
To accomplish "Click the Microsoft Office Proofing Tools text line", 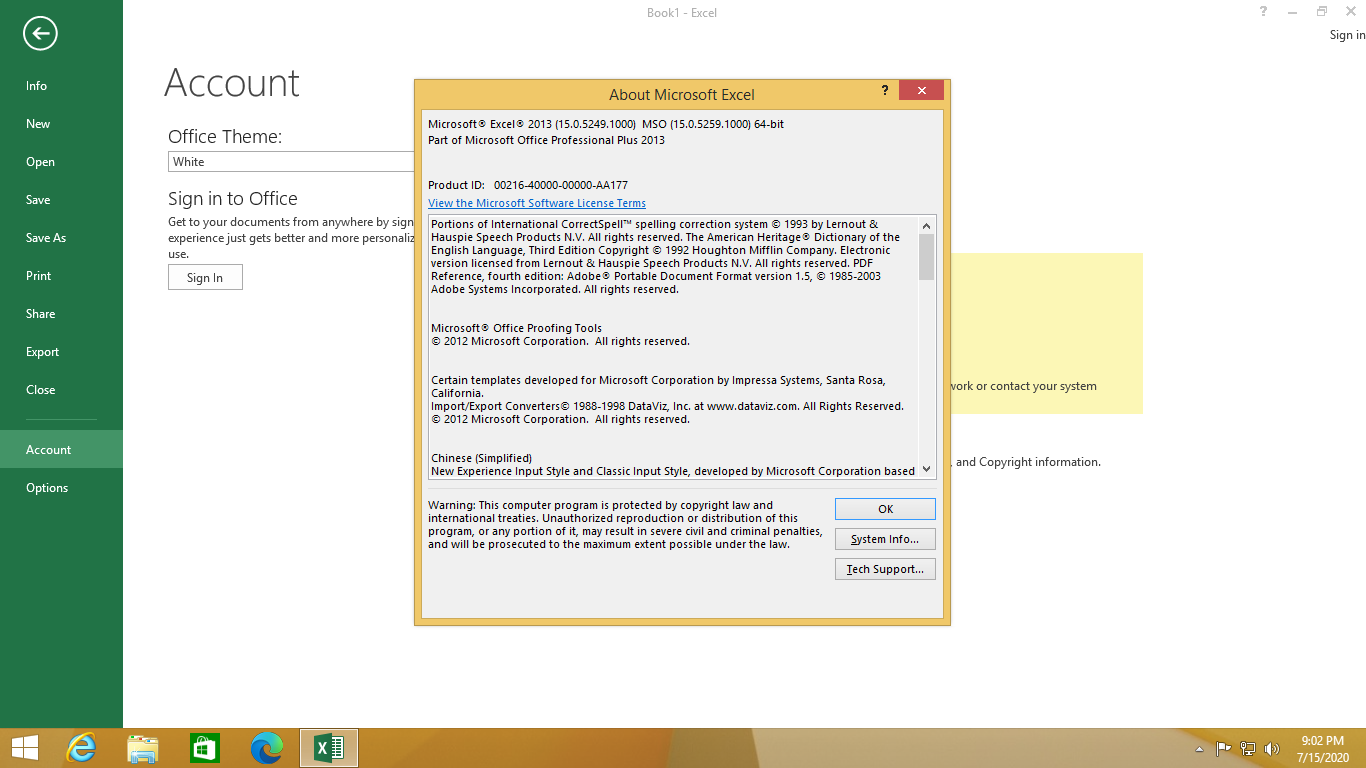I will (x=516, y=328).
